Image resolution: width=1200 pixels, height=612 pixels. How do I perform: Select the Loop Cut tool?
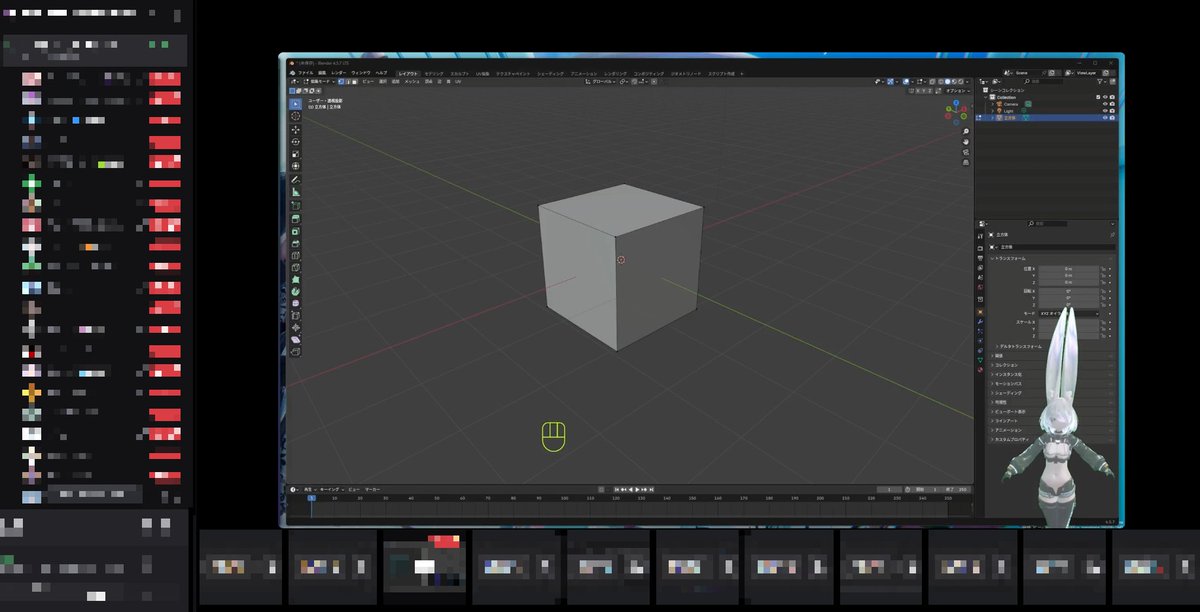[295, 256]
